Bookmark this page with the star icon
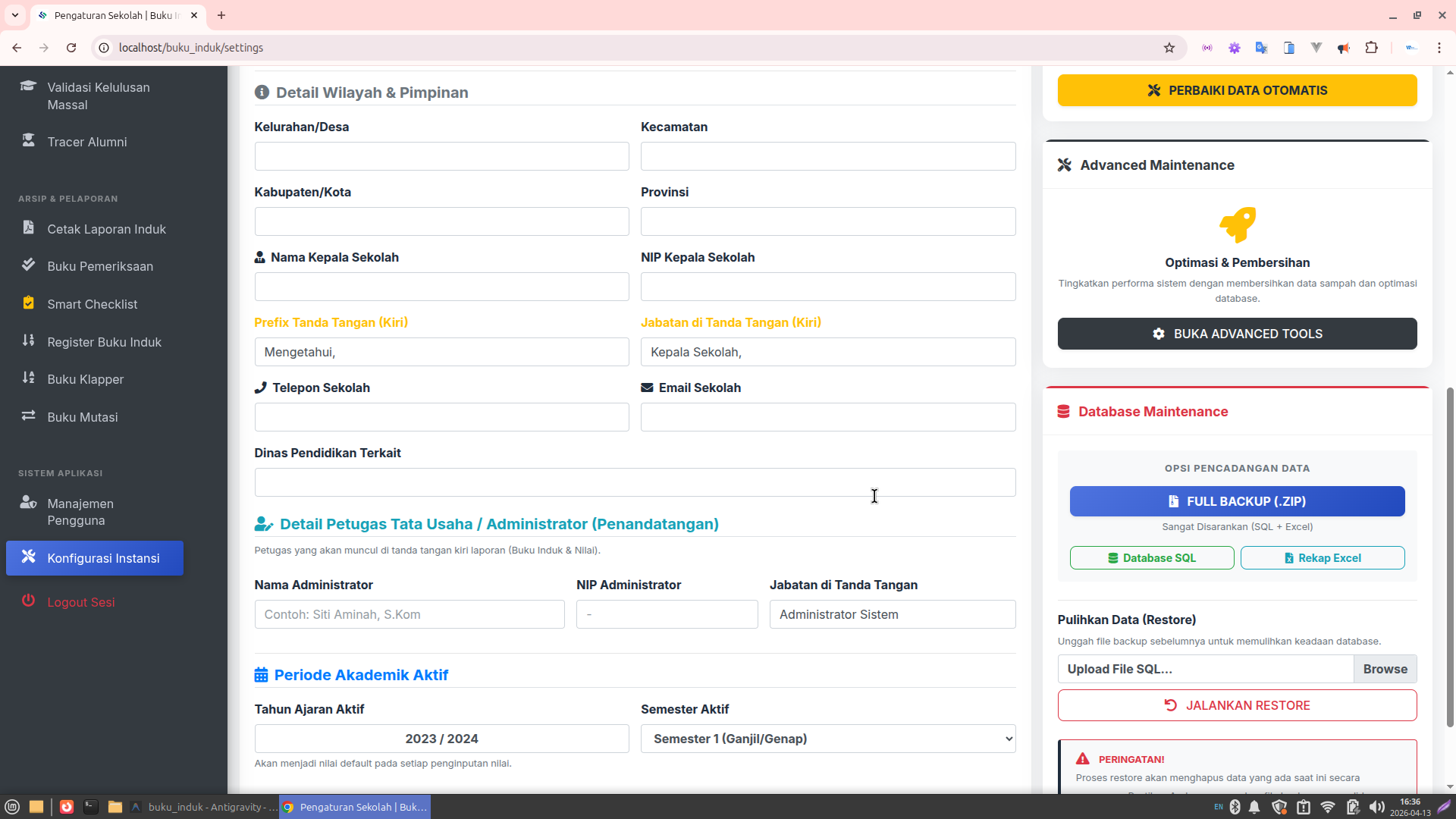 pos(1169,48)
